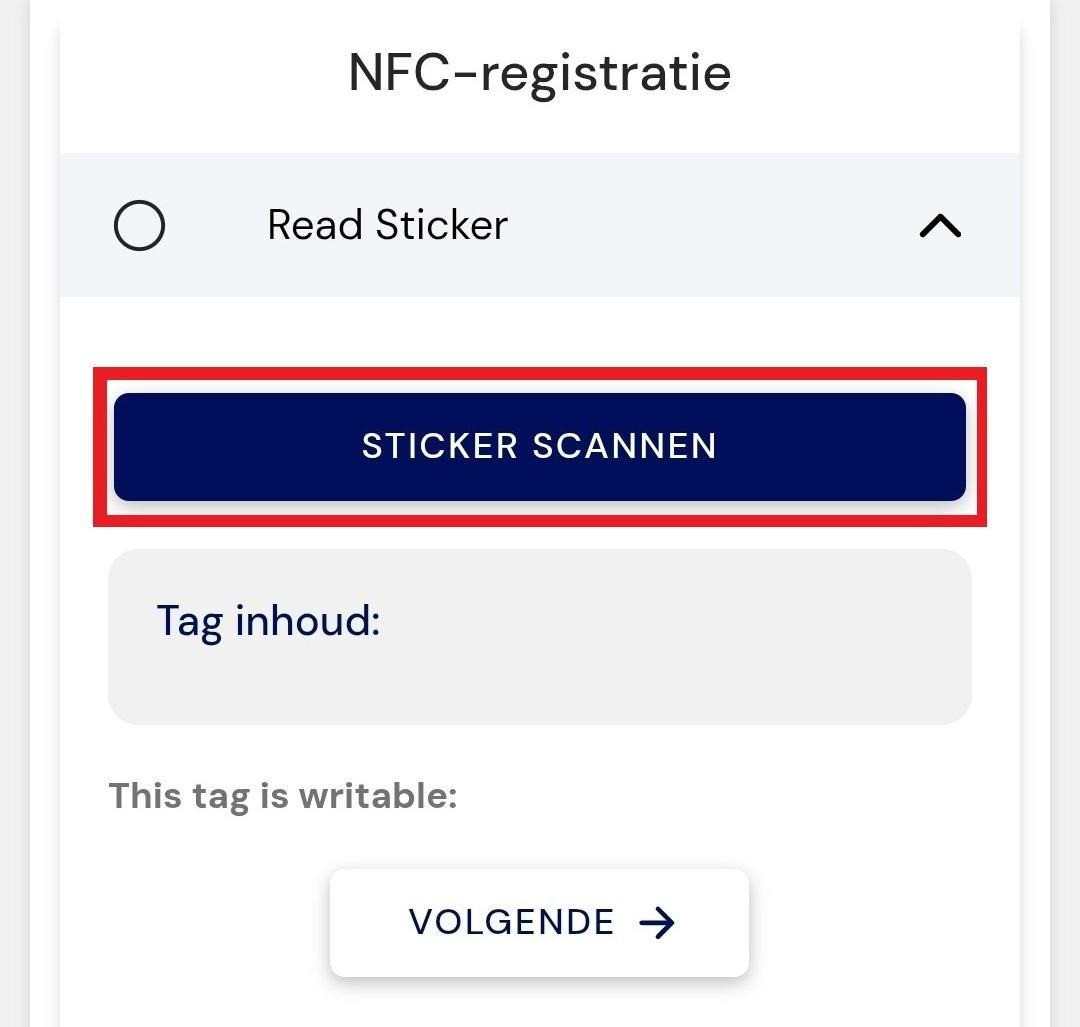The image size is (1080, 1027).
Task: Click the Read Sticker step label
Action: click(x=388, y=225)
